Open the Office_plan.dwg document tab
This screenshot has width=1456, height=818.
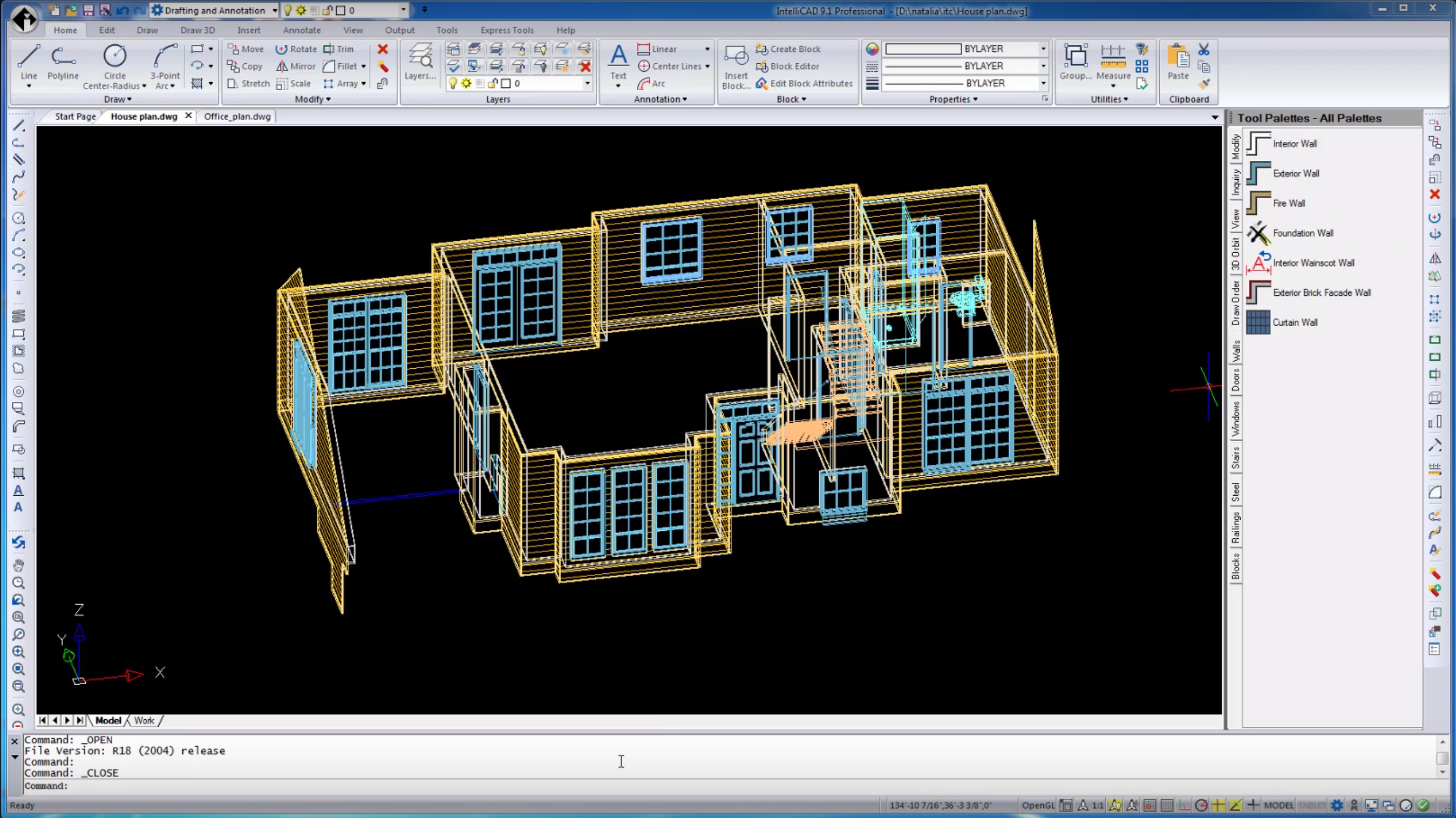click(x=237, y=117)
